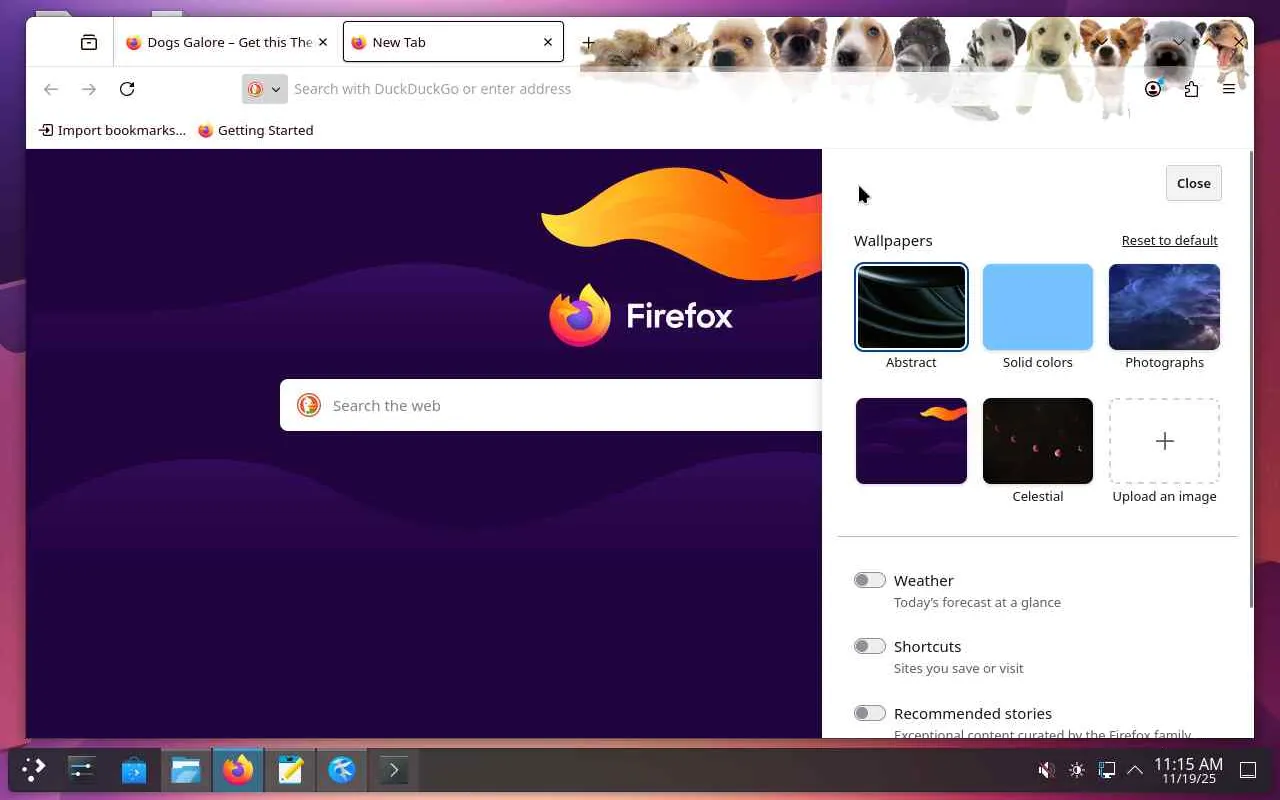Image resolution: width=1280 pixels, height=800 pixels.
Task: Enable the Weather toggle
Action: (870, 580)
